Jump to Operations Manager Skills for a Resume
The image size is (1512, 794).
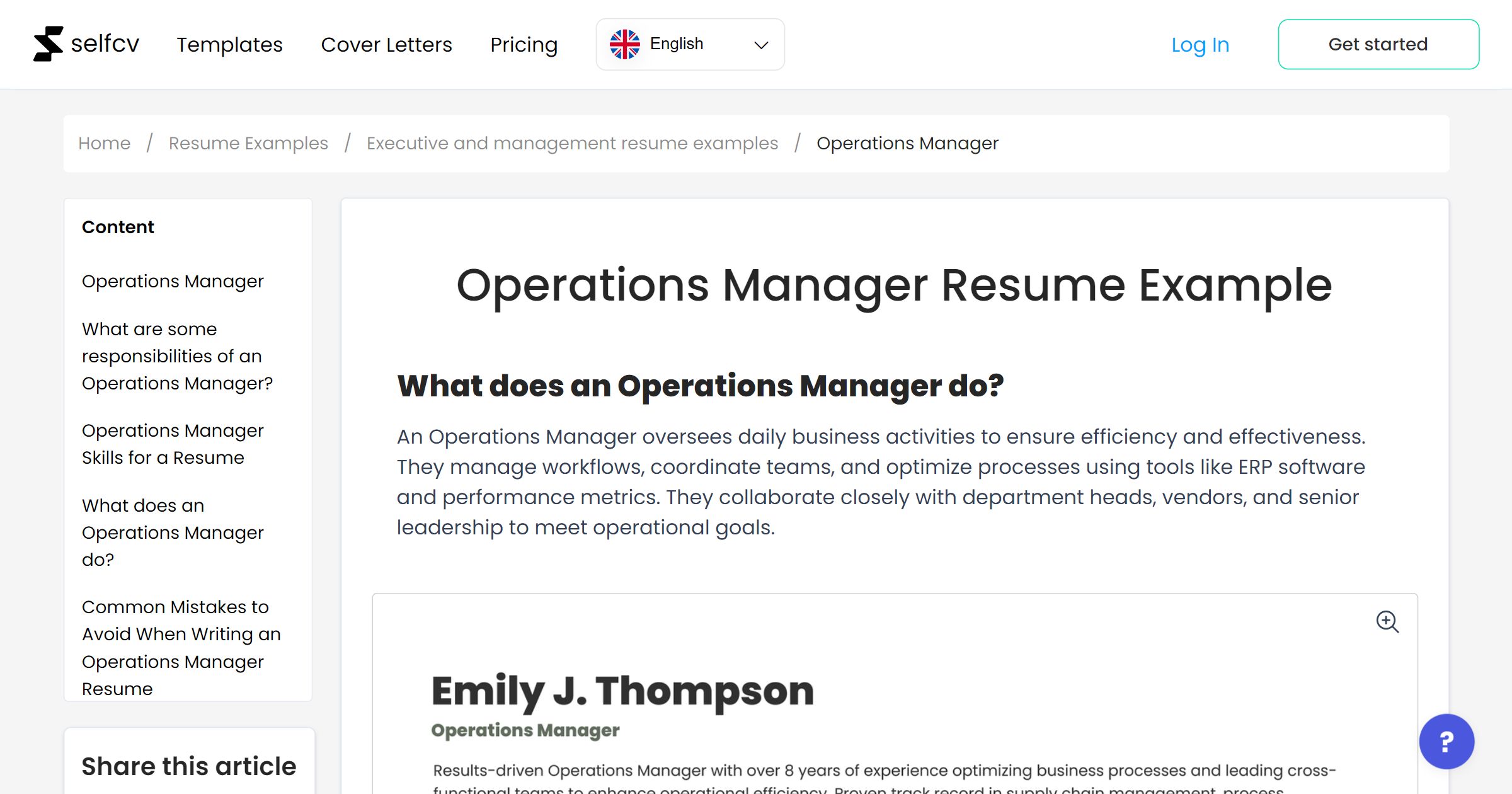pyautogui.click(x=173, y=444)
